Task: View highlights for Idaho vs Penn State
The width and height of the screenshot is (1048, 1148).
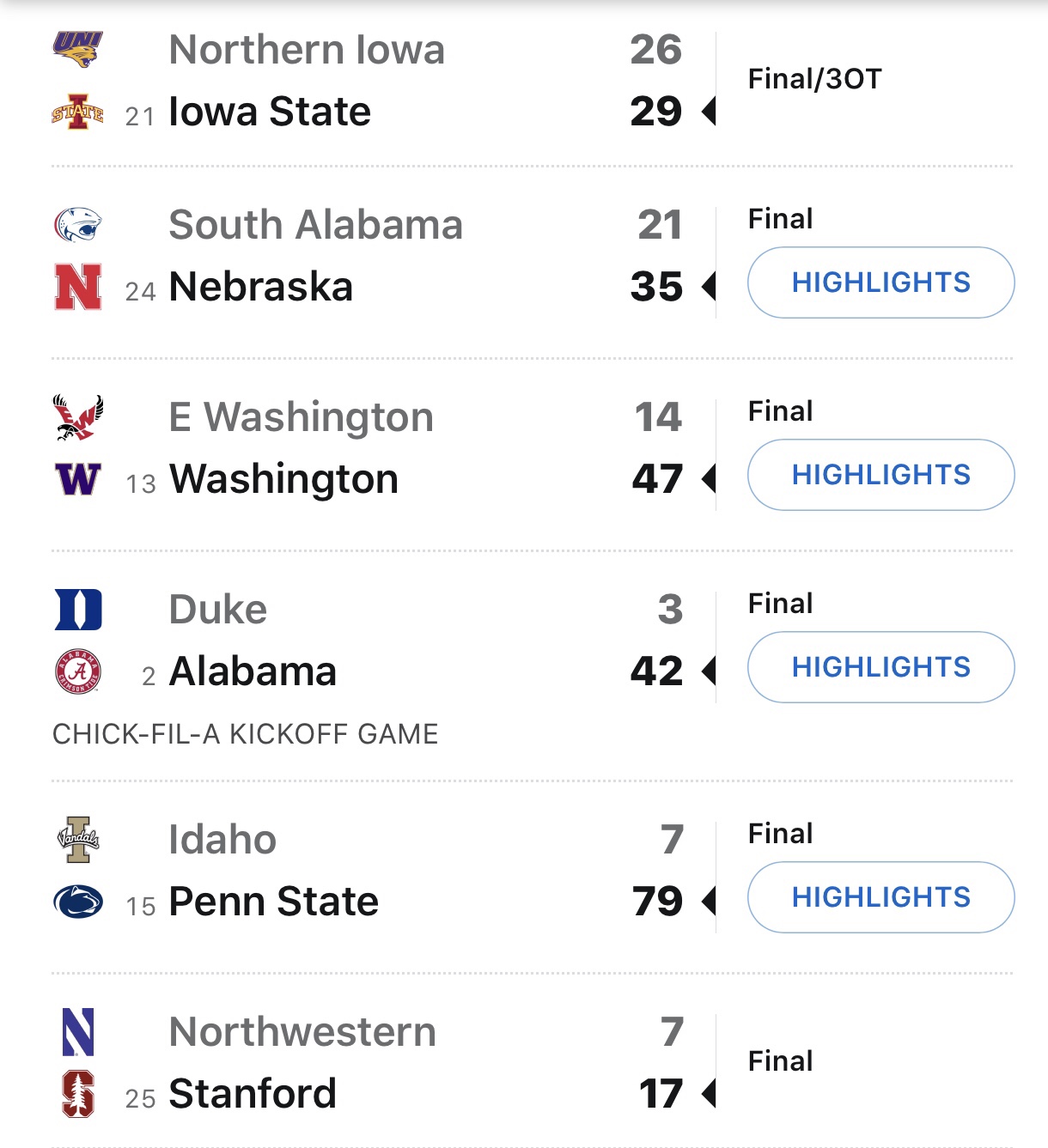Action: click(880, 897)
